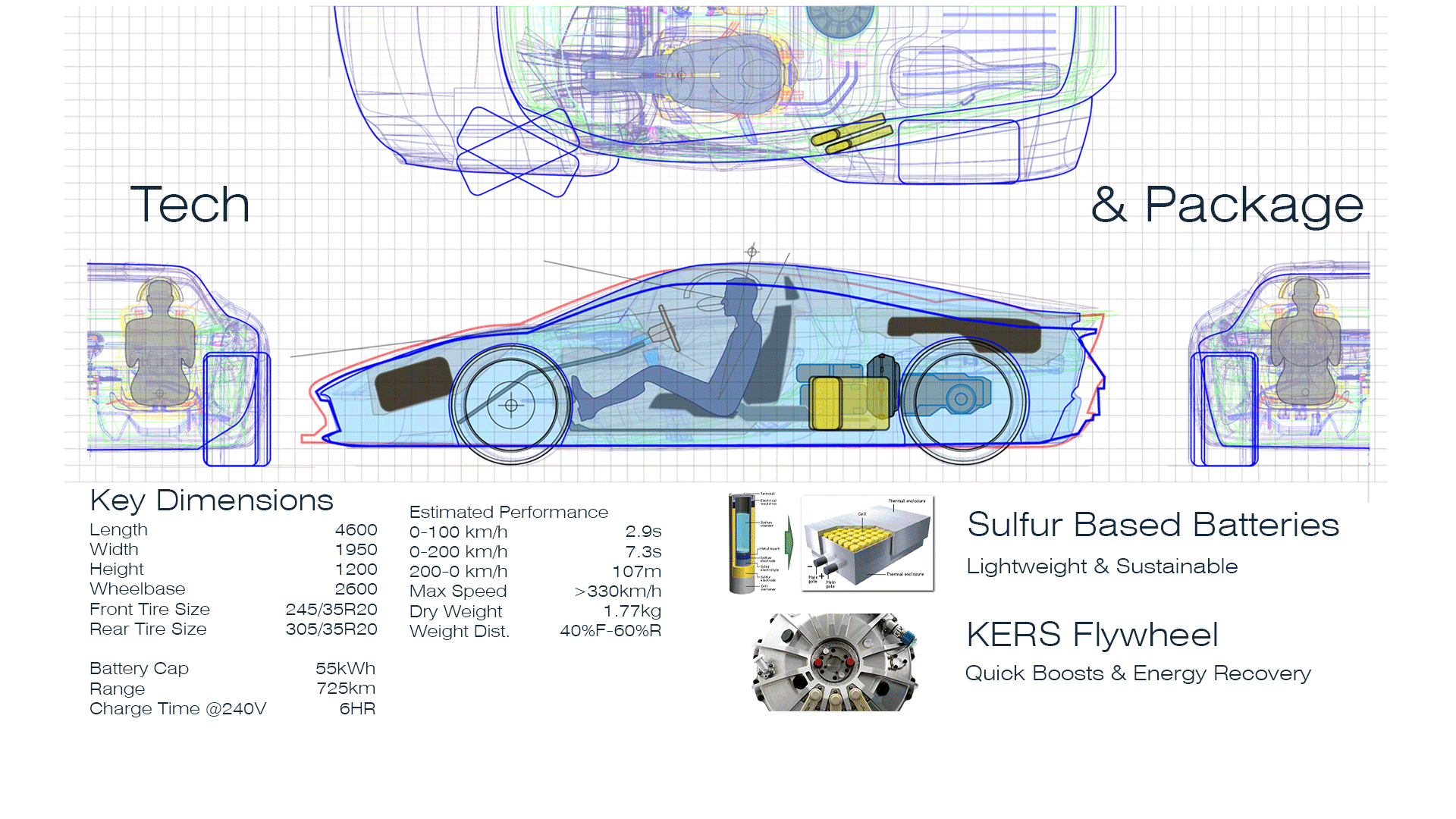
Task: Click the 'Sulfur Based Batteries' heading
Action: [1153, 525]
